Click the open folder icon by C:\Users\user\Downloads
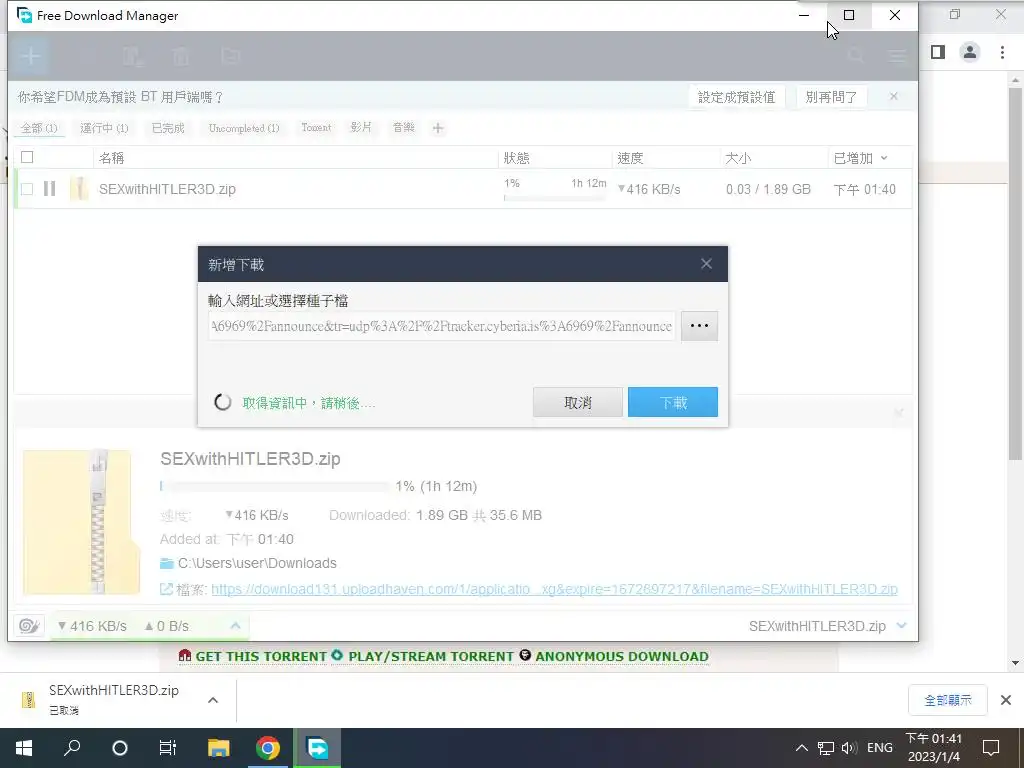This screenshot has height=768, width=1024. click(x=167, y=563)
